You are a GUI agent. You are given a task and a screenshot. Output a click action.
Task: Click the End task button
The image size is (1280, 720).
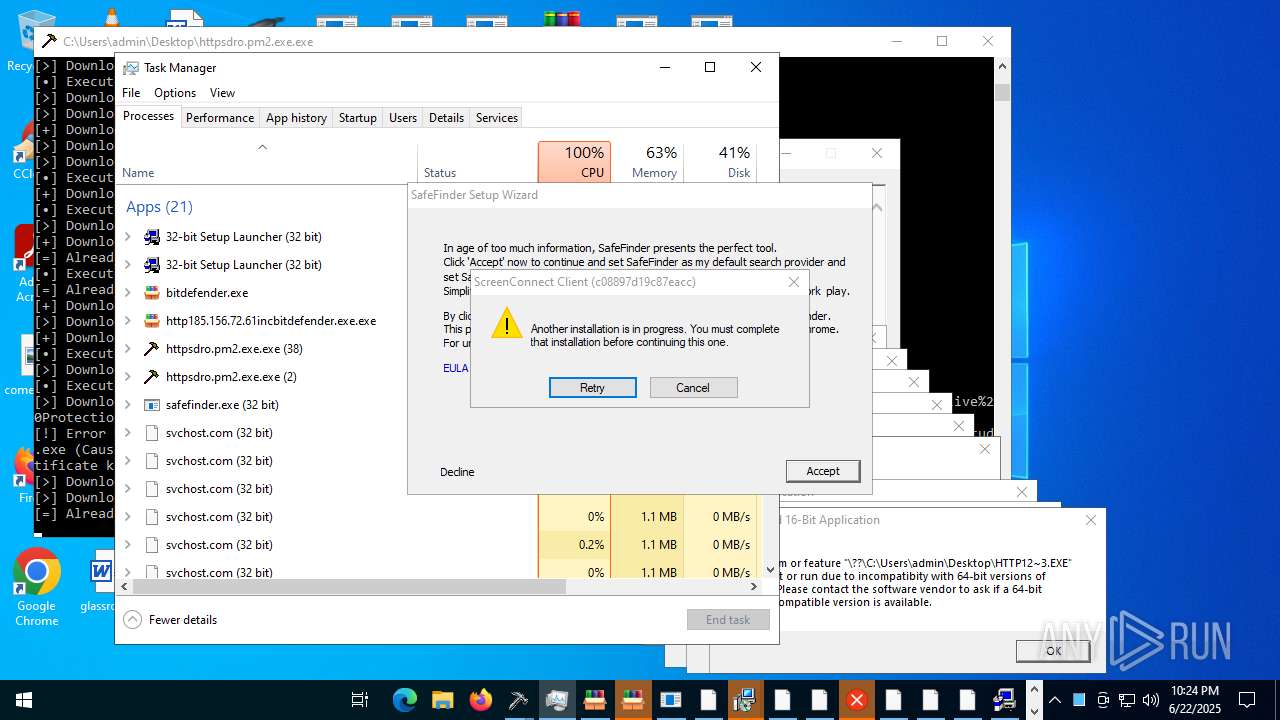(x=728, y=620)
